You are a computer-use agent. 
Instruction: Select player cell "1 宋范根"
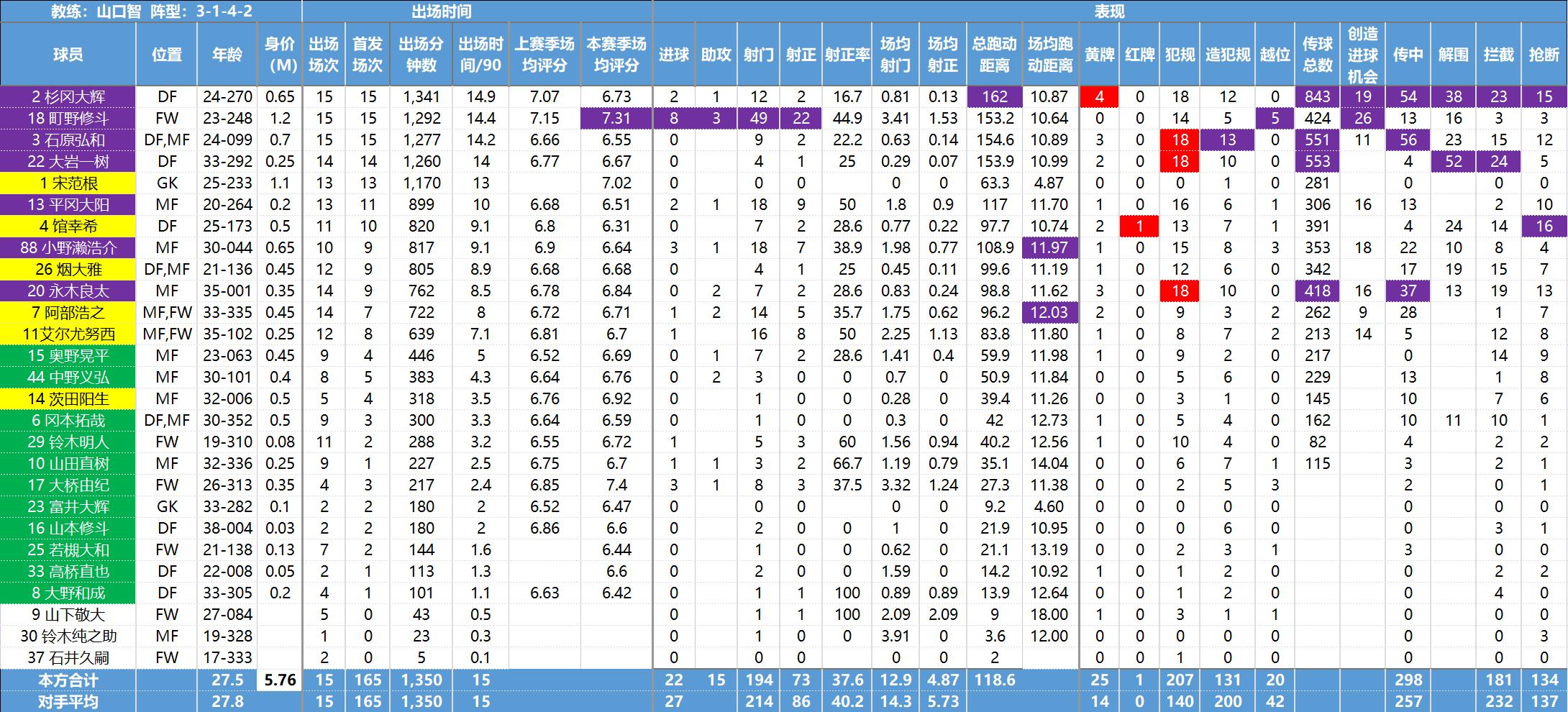tap(68, 183)
